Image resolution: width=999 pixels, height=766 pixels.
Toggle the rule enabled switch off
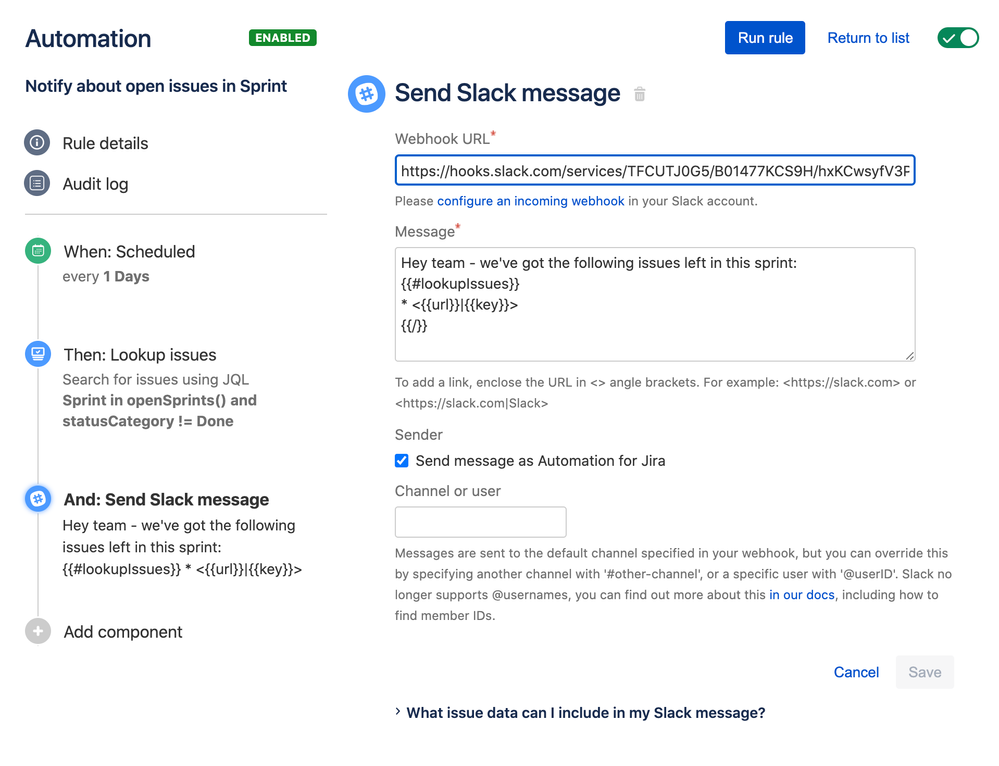point(958,38)
